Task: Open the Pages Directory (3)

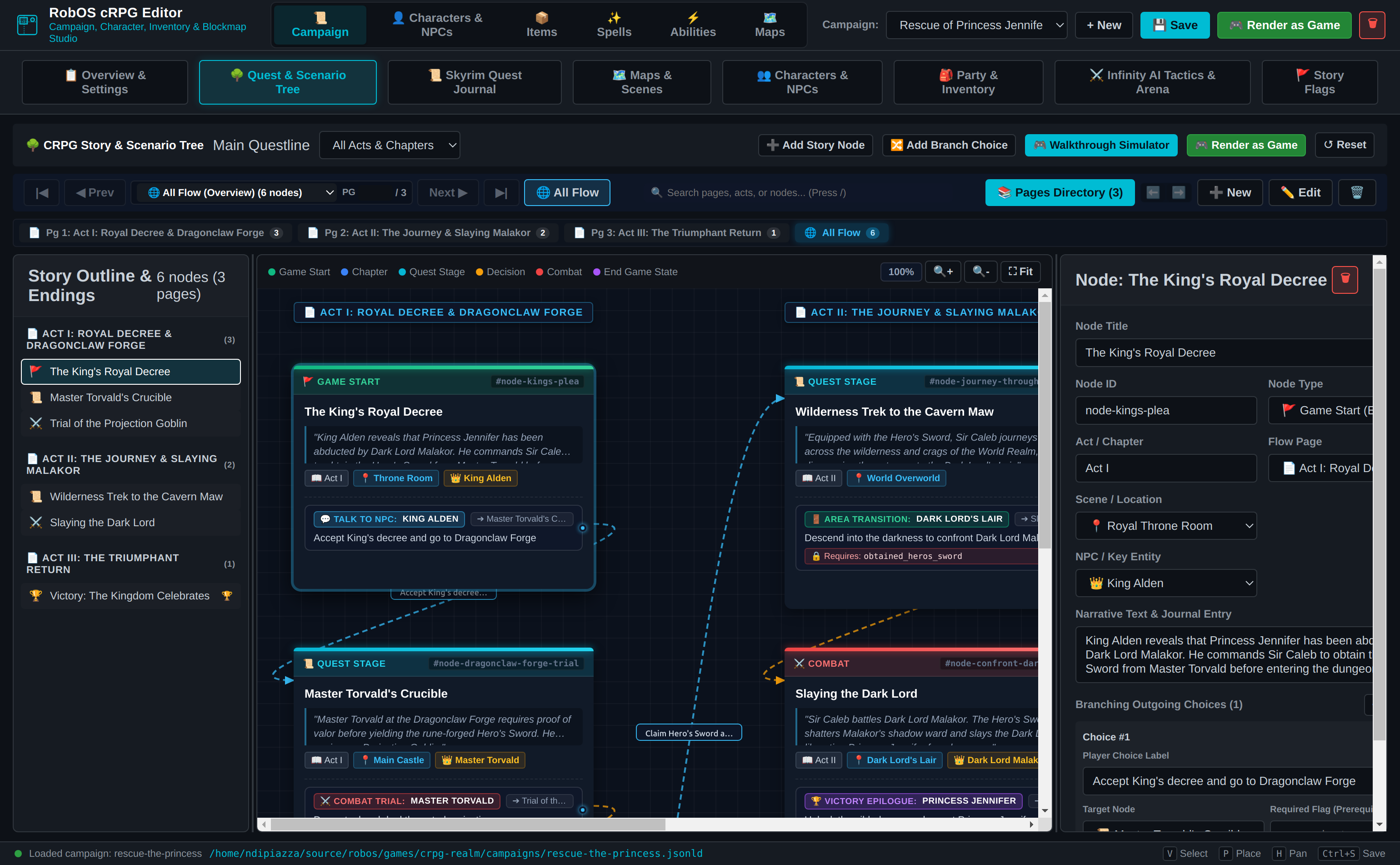Action: [x=1060, y=193]
